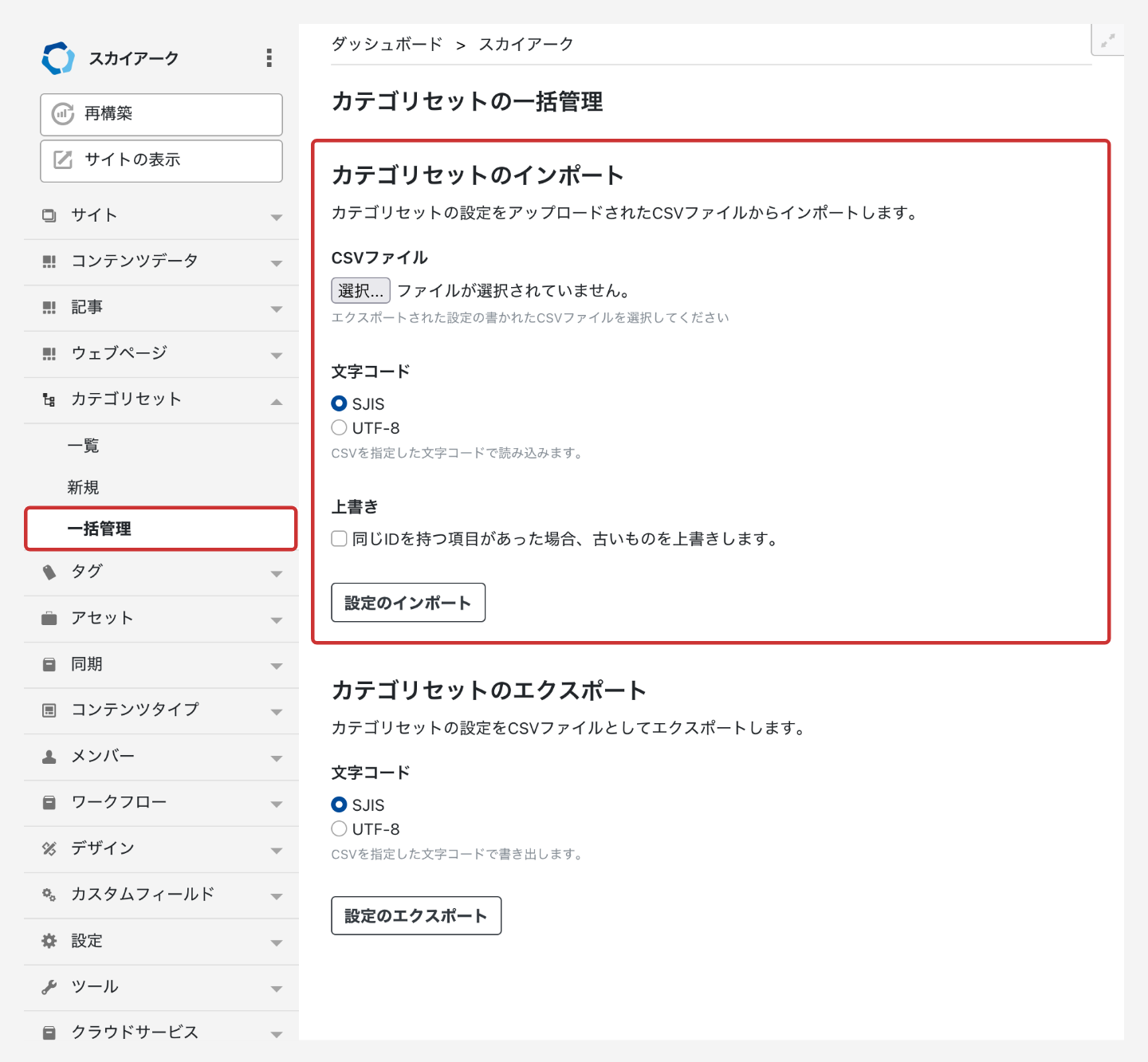Image resolution: width=1148 pixels, height=1062 pixels.
Task: Click the Asset briefcase icon
Action: coord(49,618)
